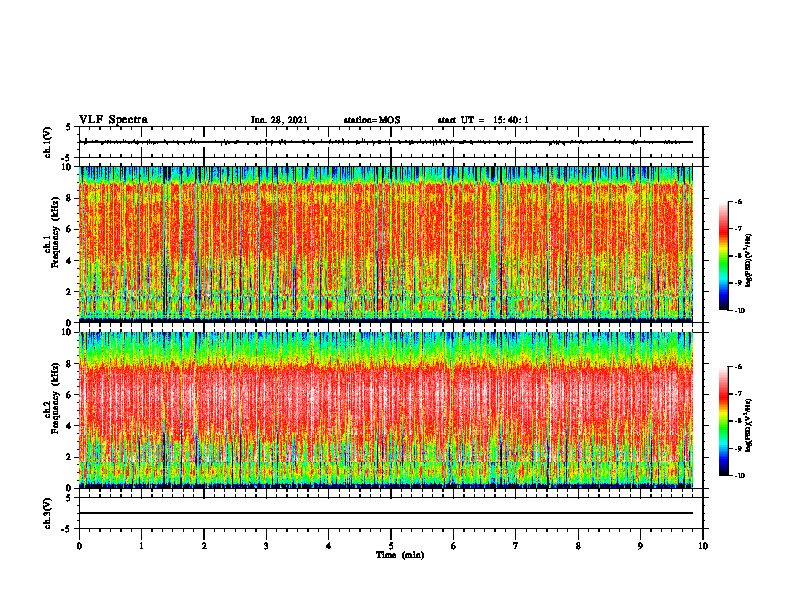
Task: Click the "-6" tick on ch.1 colorbar
Action: pyautogui.click(x=737, y=202)
